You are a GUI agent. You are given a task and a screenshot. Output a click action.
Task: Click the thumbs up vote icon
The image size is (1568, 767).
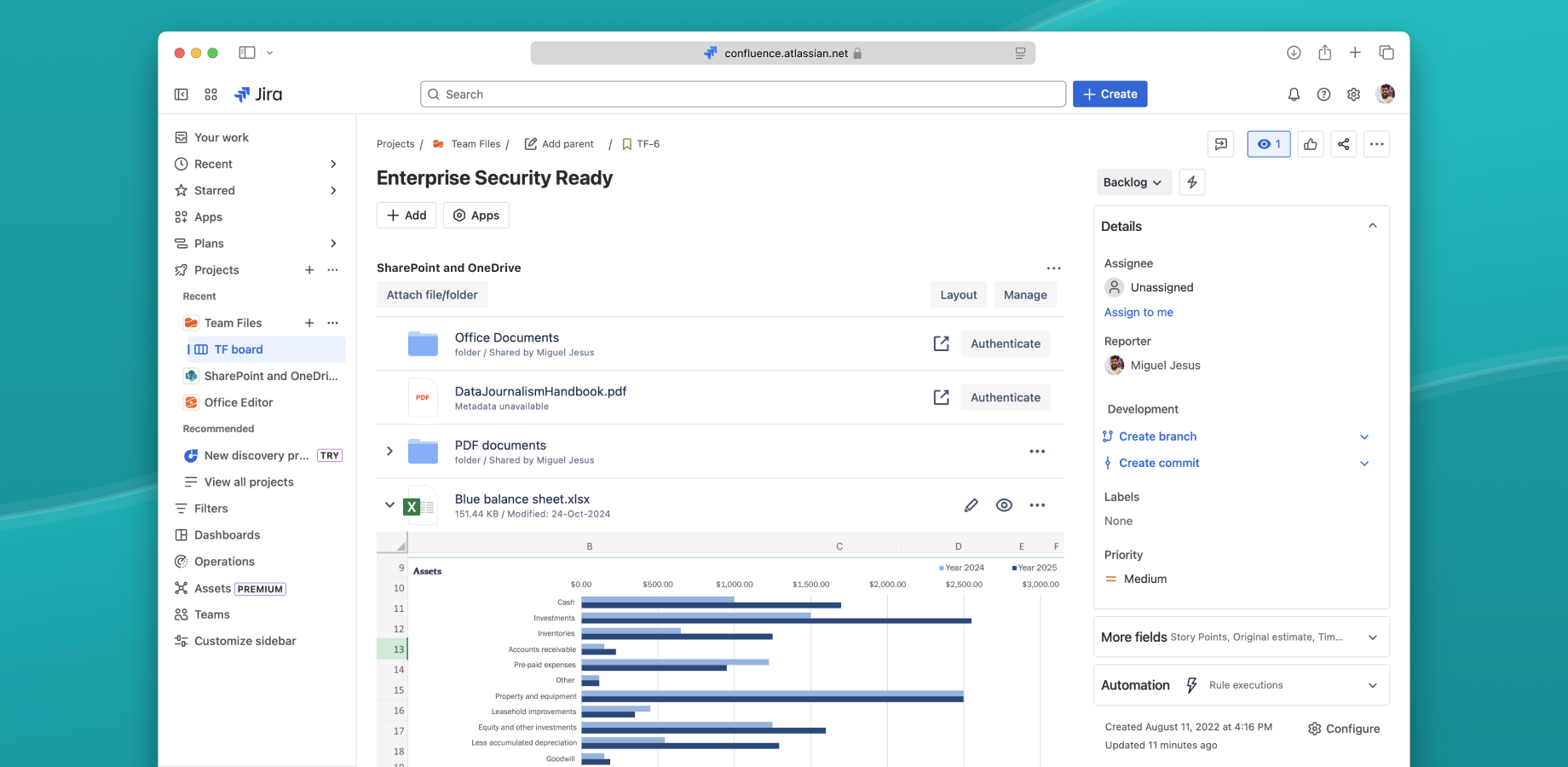pyautogui.click(x=1311, y=144)
